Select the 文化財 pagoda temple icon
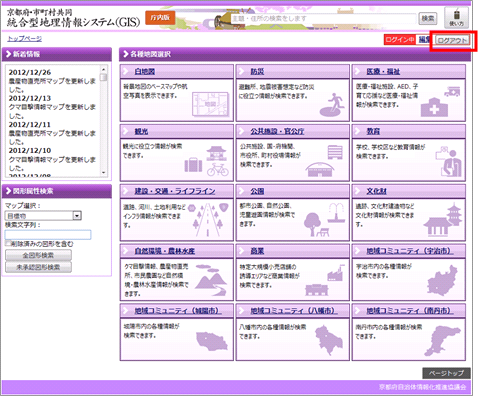The height and width of the screenshot is (397, 479). tap(443, 220)
